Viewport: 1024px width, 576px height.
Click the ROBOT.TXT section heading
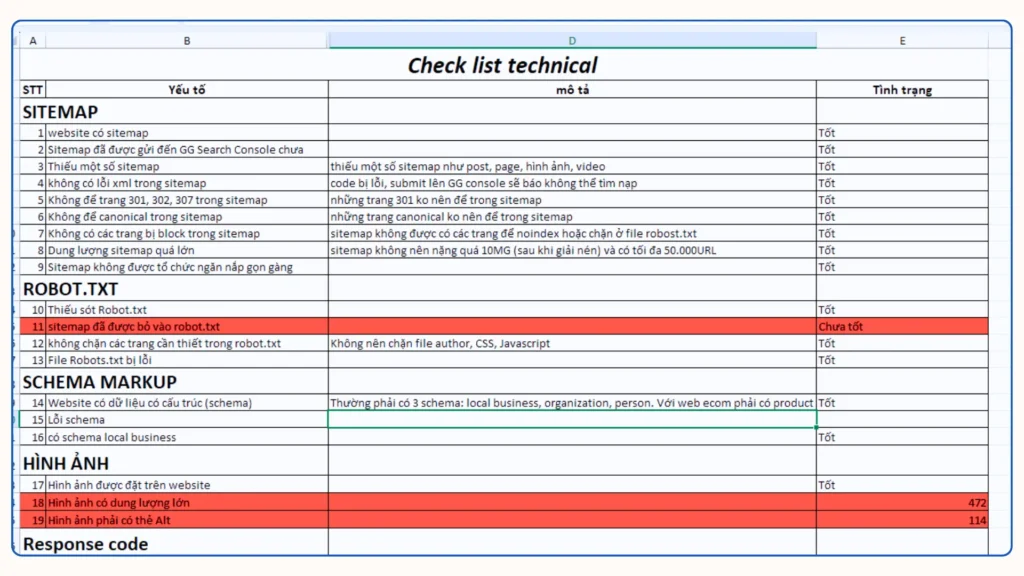point(71,289)
